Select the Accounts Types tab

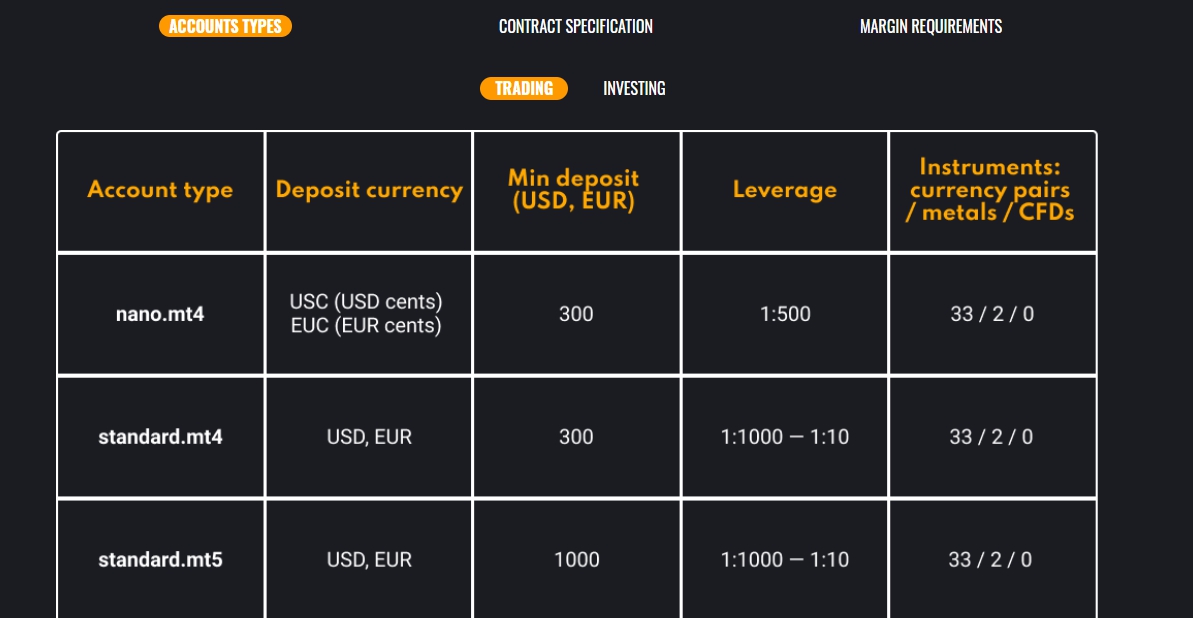tap(225, 26)
